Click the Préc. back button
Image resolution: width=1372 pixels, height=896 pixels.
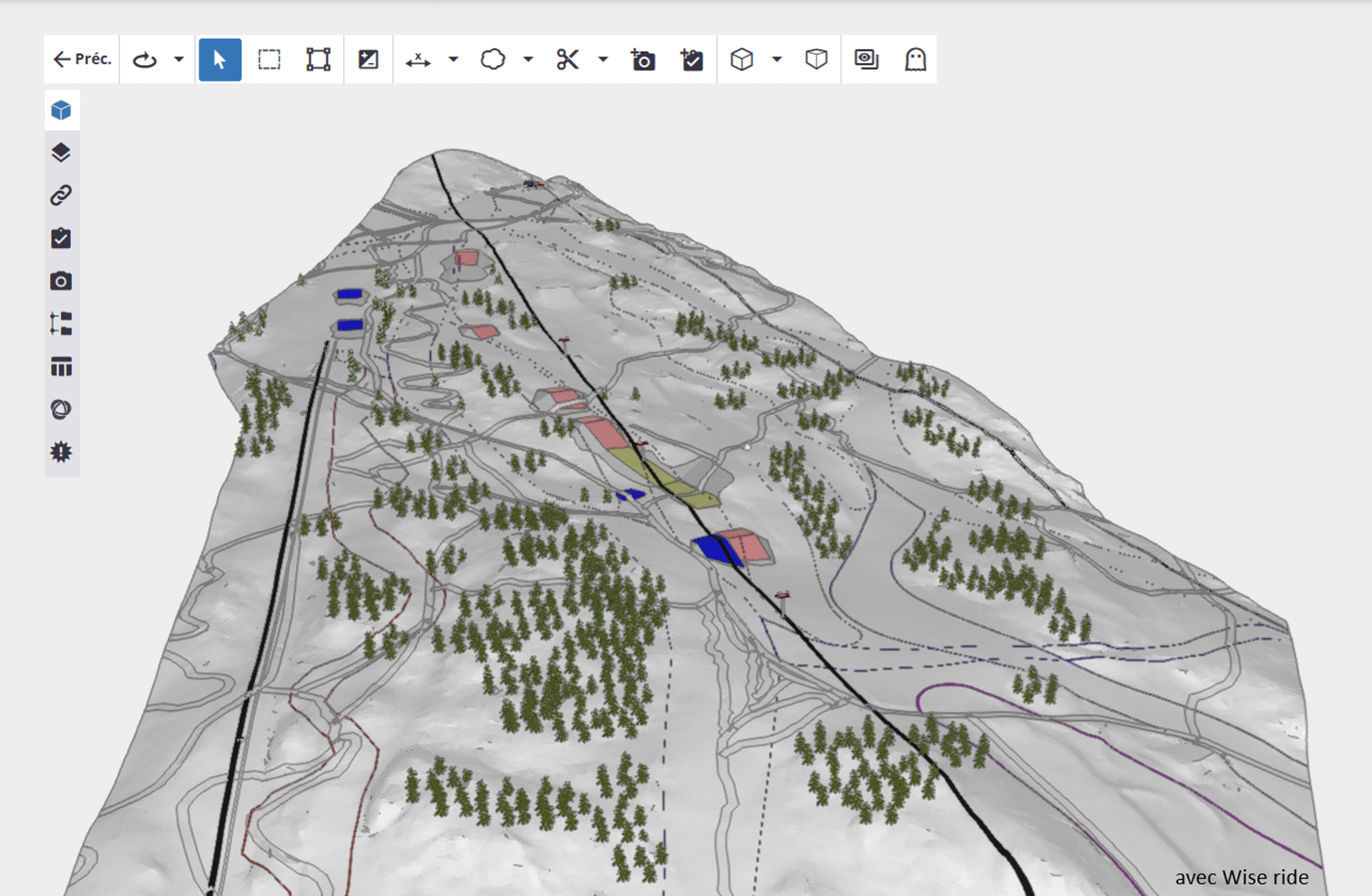pos(82,59)
